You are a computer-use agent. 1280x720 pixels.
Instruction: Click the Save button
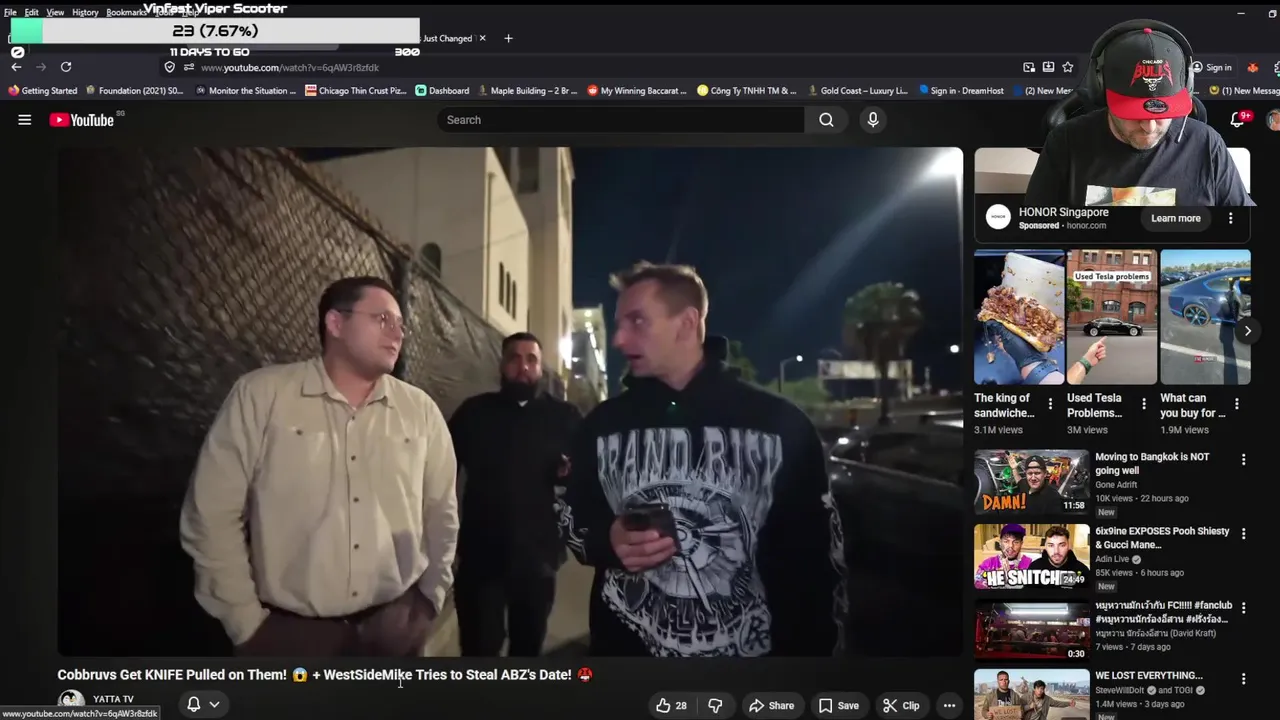[838, 705]
